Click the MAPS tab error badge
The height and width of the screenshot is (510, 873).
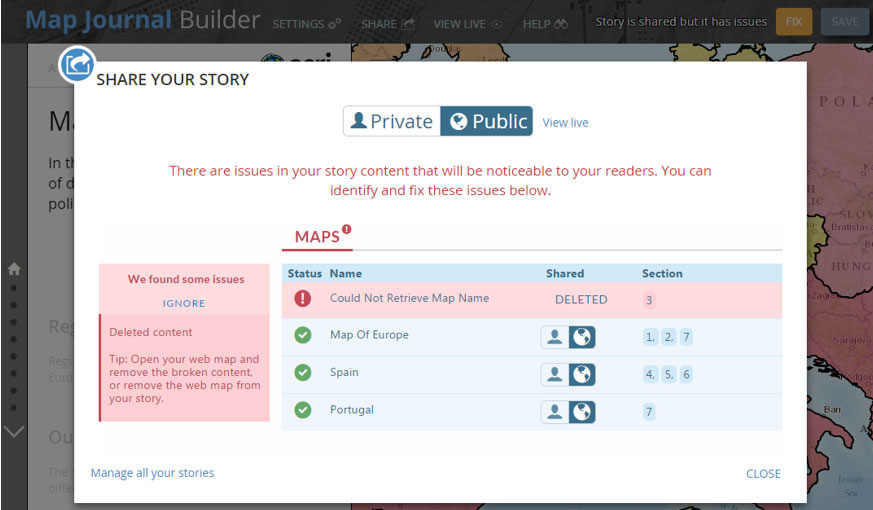pyautogui.click(x=346, y=229)
